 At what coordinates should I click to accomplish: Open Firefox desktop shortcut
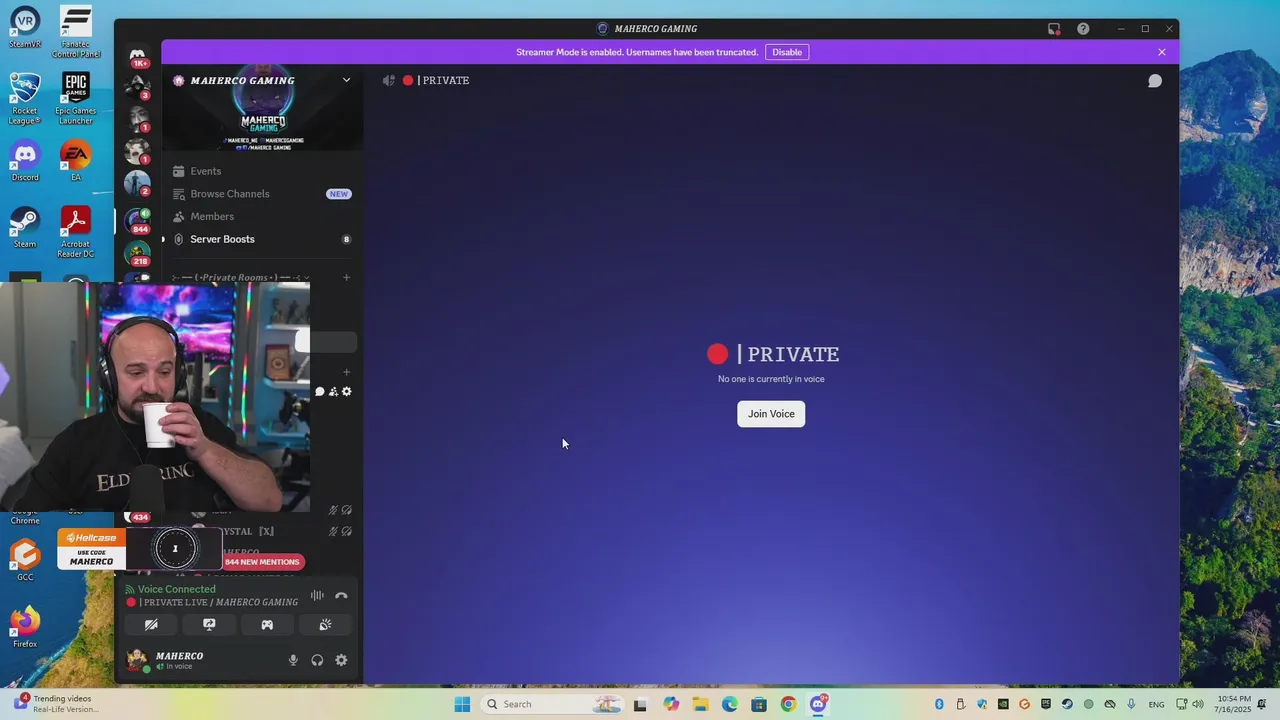pos(25,627)
